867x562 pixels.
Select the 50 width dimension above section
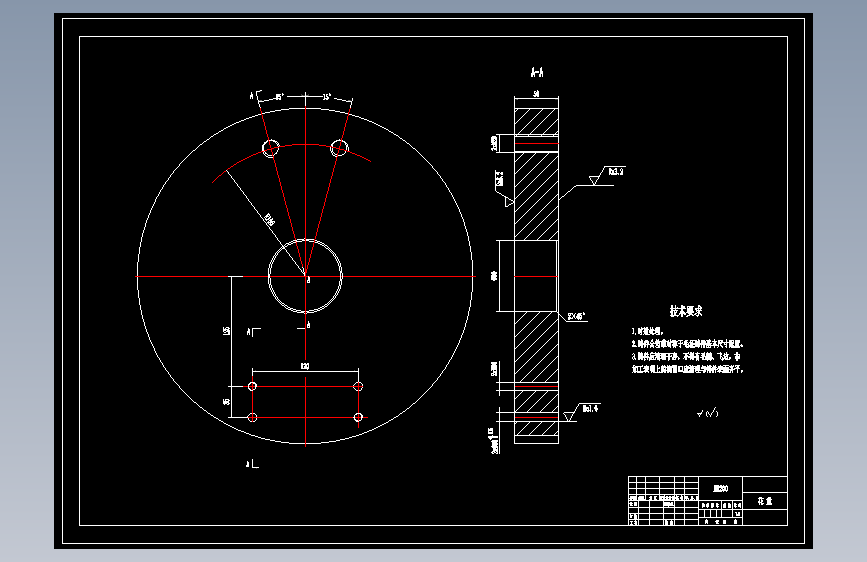536,93
